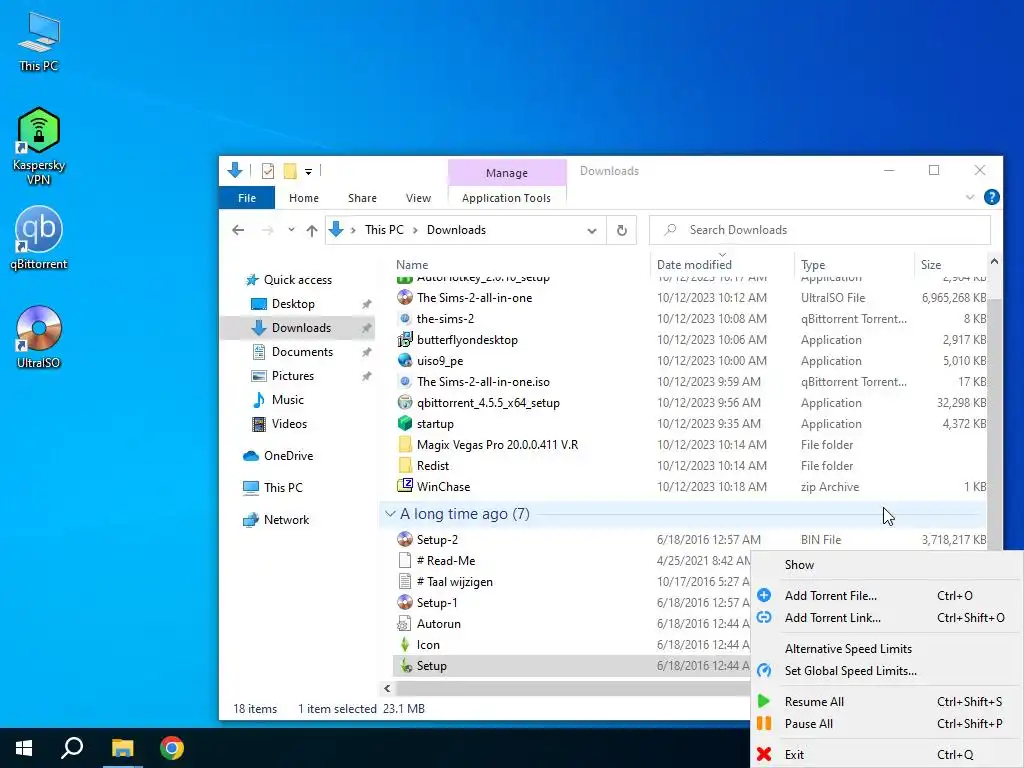The height and width of the screenshot is (768, 1024).
Task: Click Downloads in the address breadcrumb
Action: tap(456, 230)
